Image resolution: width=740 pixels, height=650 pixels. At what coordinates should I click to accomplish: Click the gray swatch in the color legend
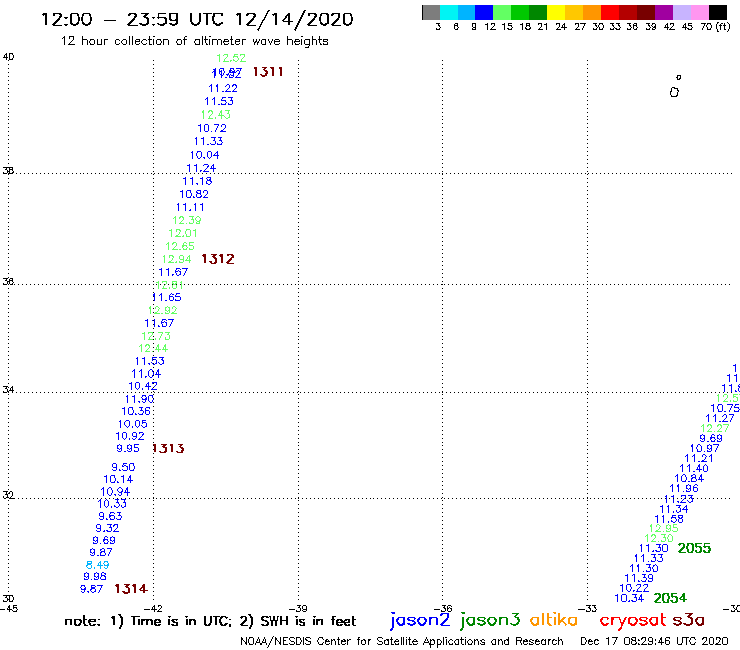click(431, 12)
